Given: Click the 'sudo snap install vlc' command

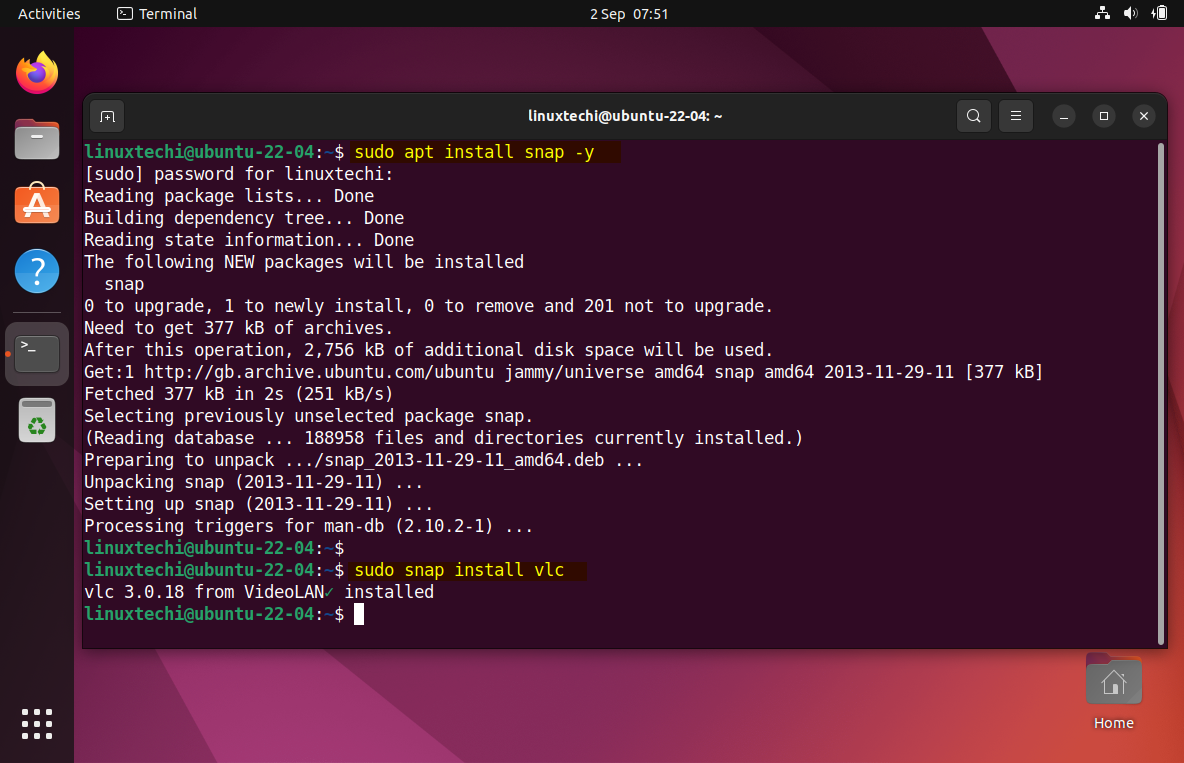Looking at the screenshot, I should pyautogui.click(x=459, y=570).
